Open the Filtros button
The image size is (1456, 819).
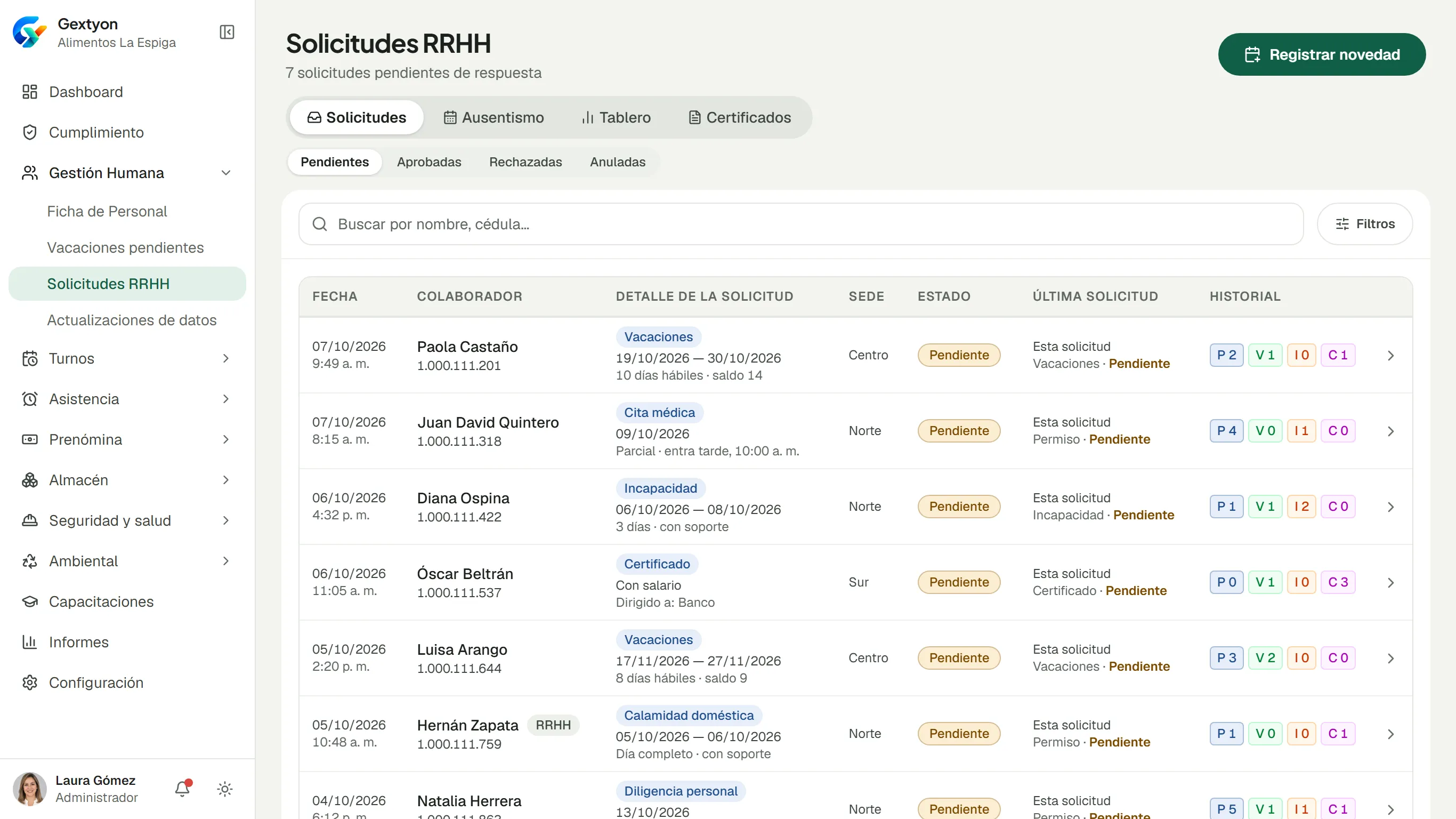click(x=1365, y=224)
